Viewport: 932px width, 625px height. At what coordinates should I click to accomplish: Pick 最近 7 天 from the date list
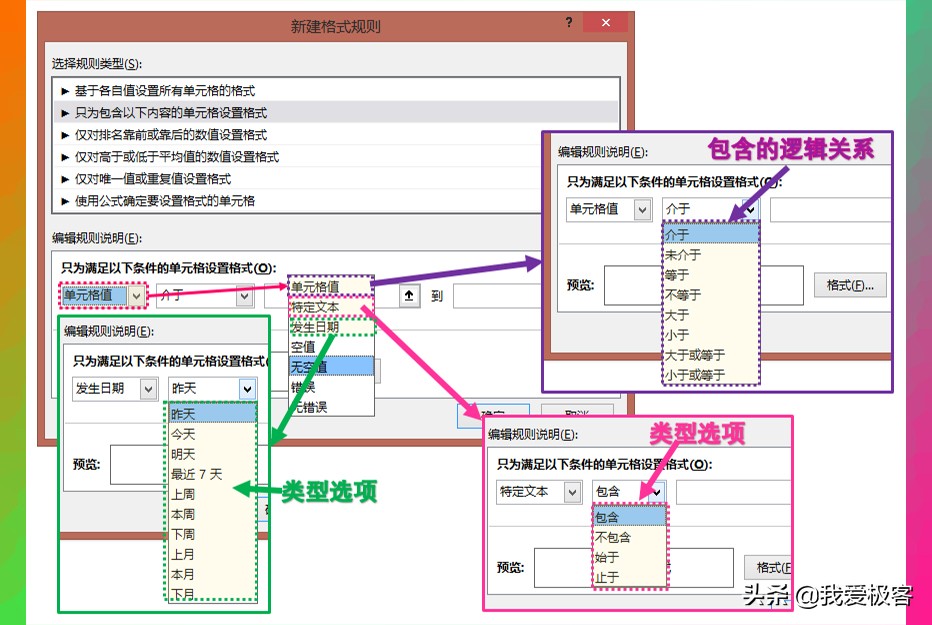click(213, 474)
